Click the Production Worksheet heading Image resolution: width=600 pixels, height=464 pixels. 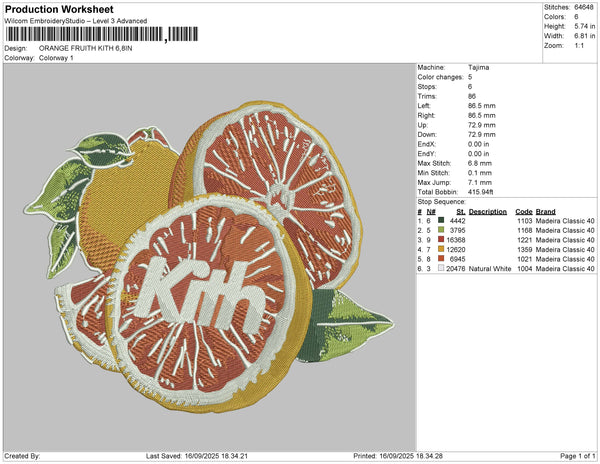tap(59, 10)
